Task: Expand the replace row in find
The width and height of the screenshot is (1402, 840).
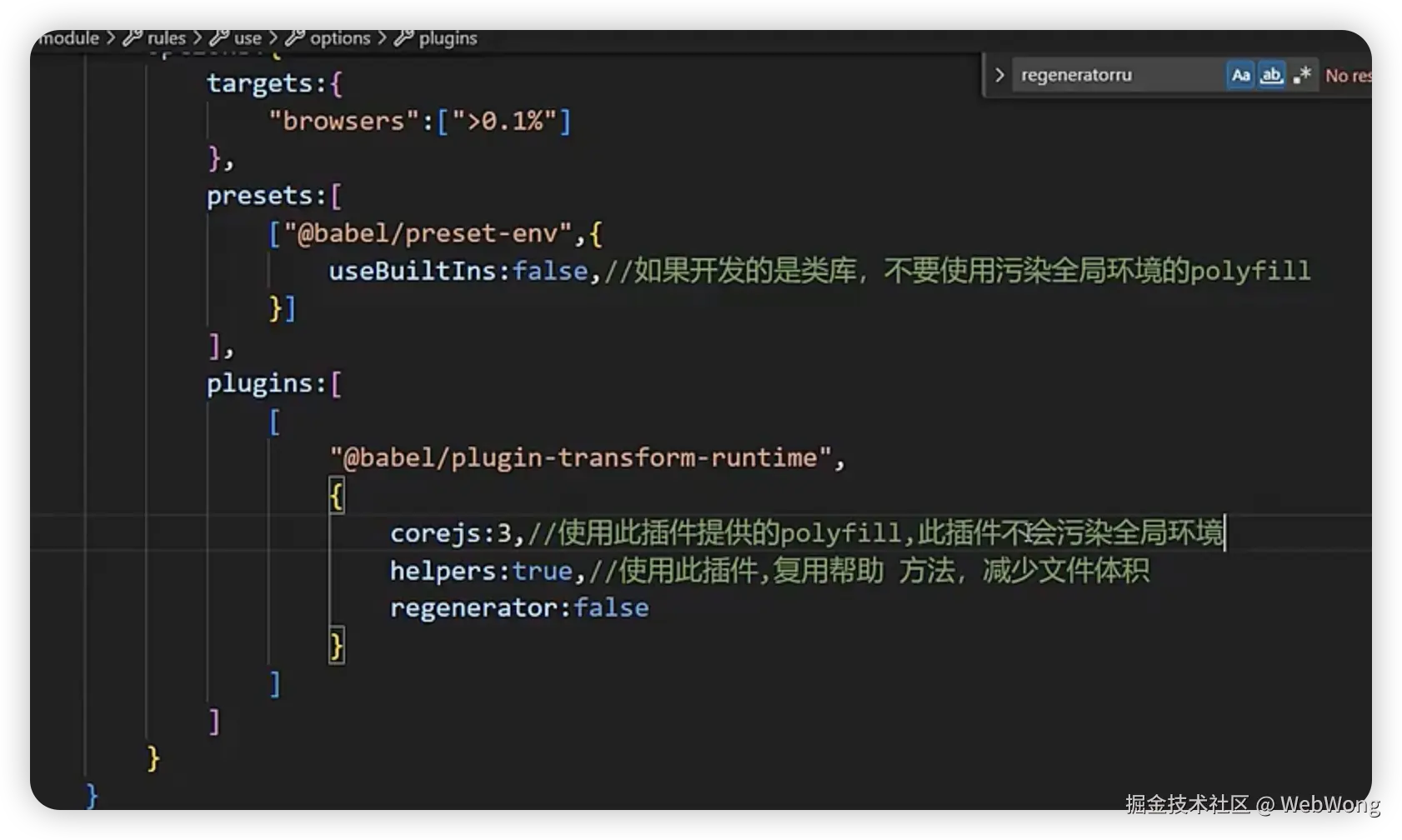Action: [x=999, y=75]
